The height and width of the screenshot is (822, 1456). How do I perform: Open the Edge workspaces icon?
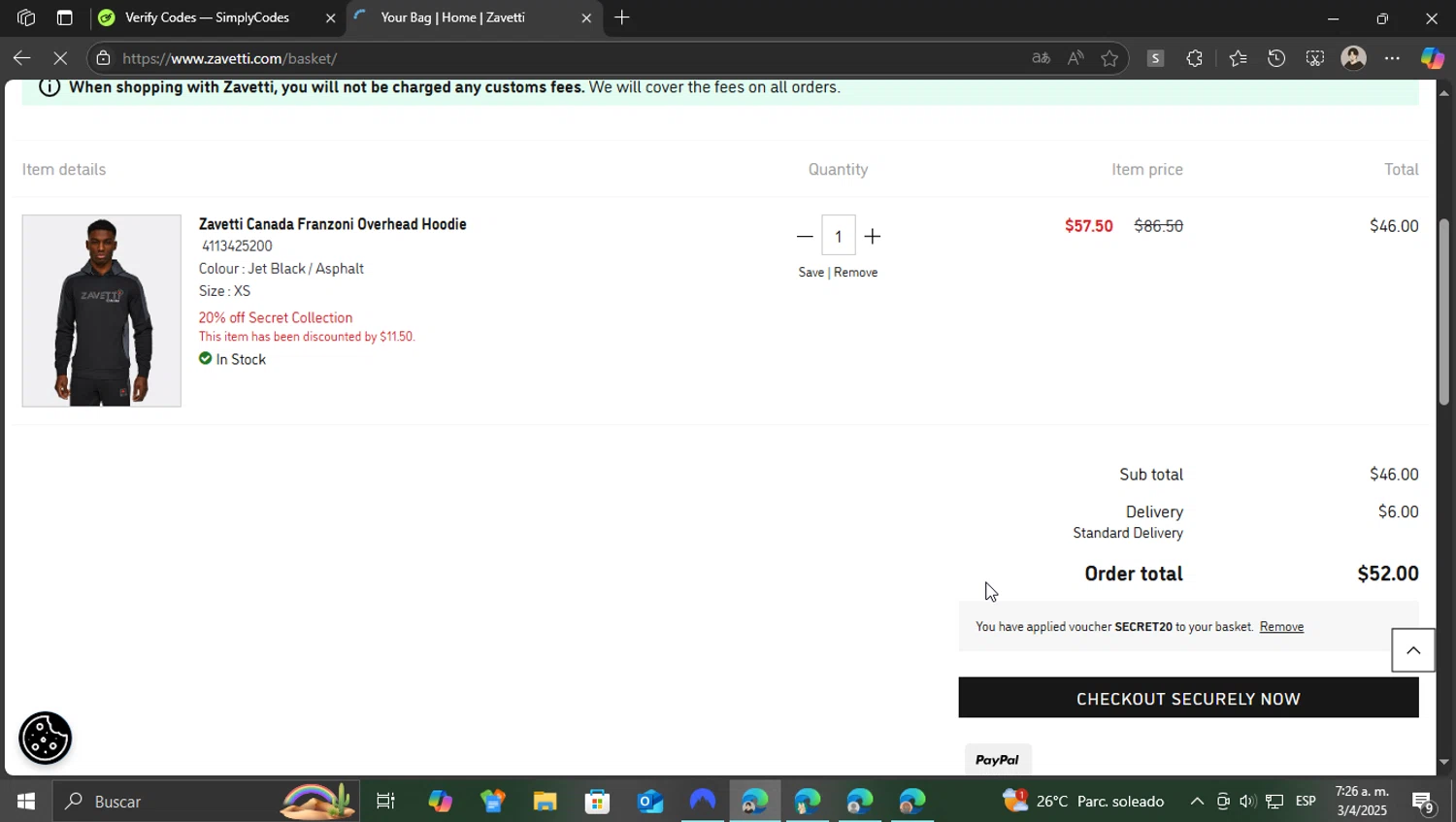point(26,17)
